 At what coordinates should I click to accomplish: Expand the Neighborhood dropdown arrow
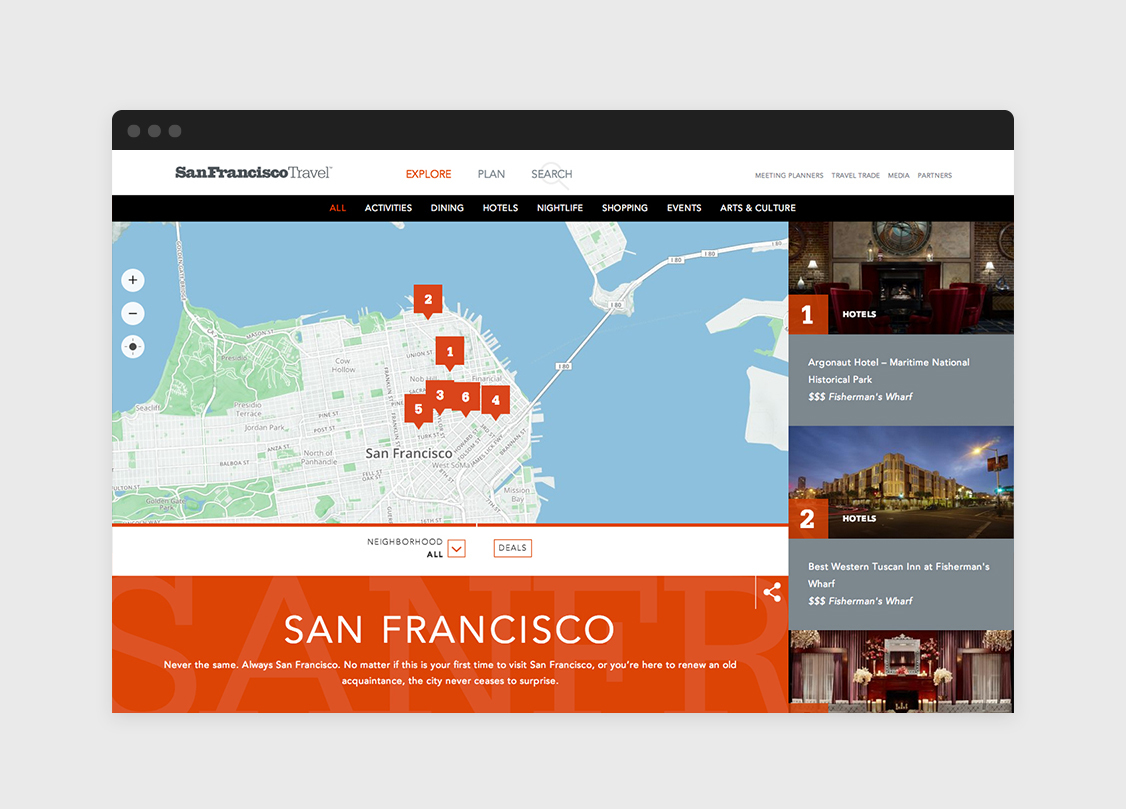tap(456, 548)
